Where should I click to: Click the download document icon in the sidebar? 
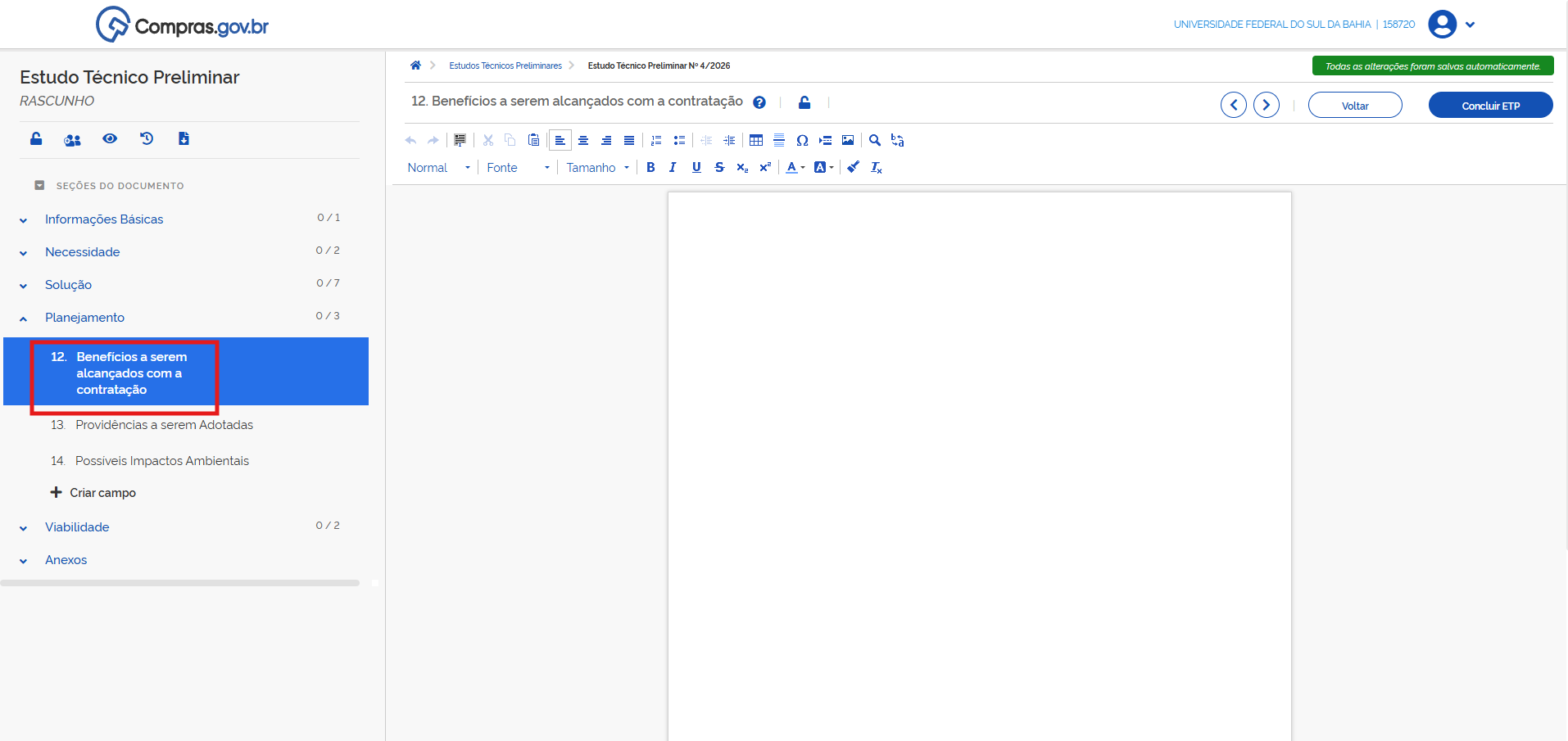click(184, 138)
